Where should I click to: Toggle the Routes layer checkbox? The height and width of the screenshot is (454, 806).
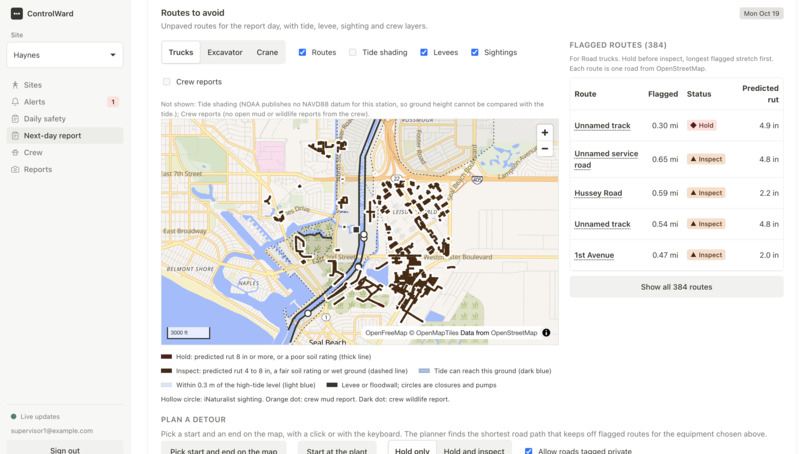pos(302,52)
